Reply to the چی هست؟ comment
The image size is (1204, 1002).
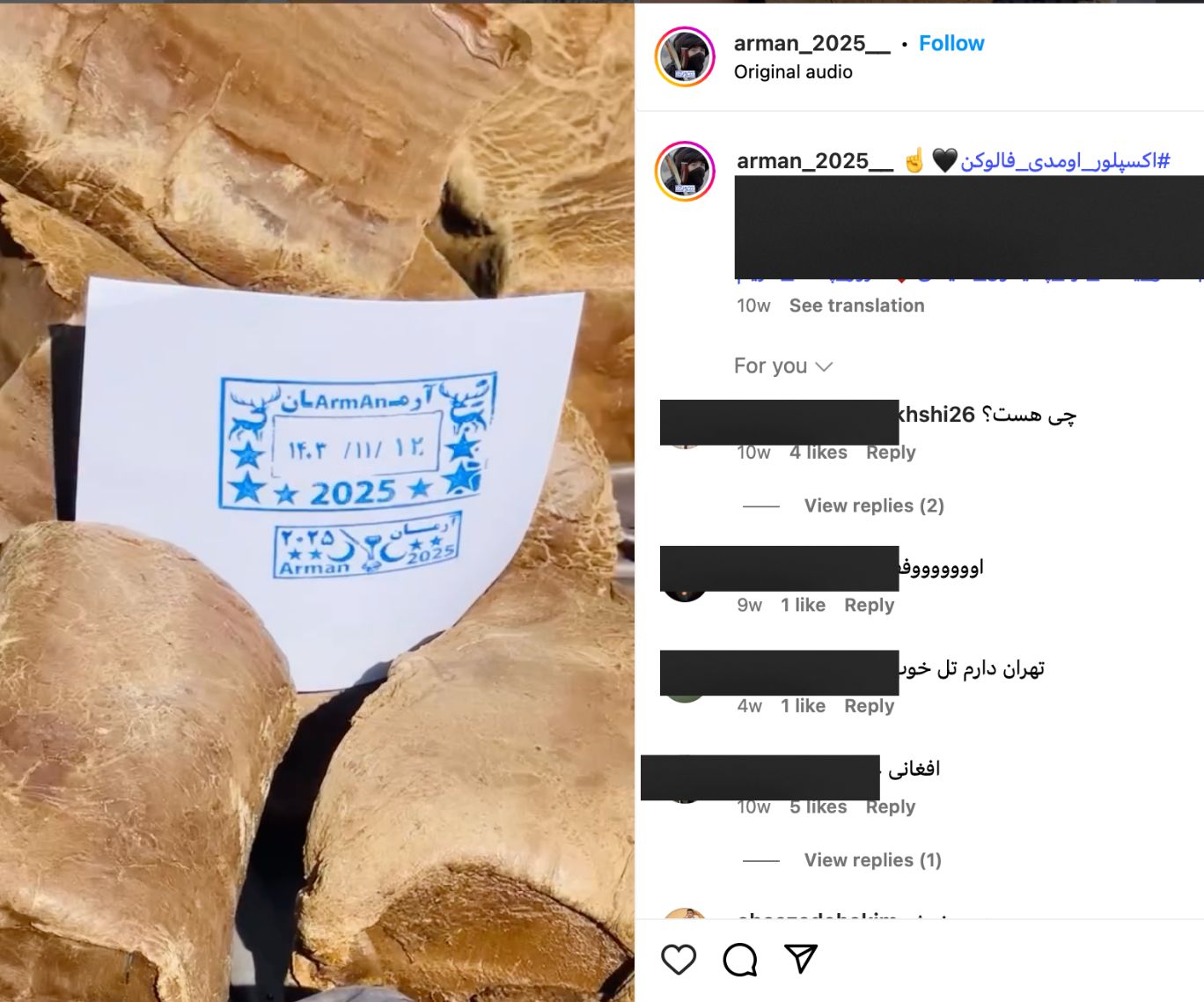(891, 453)
